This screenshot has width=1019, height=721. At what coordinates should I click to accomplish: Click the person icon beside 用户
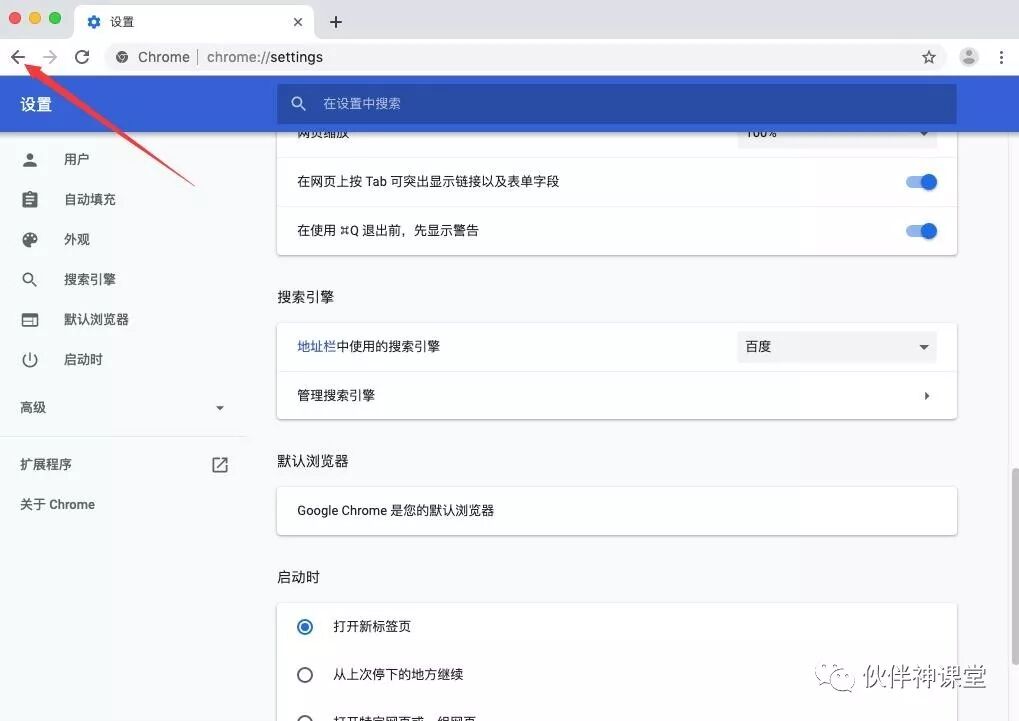click(x=30, y=159)
